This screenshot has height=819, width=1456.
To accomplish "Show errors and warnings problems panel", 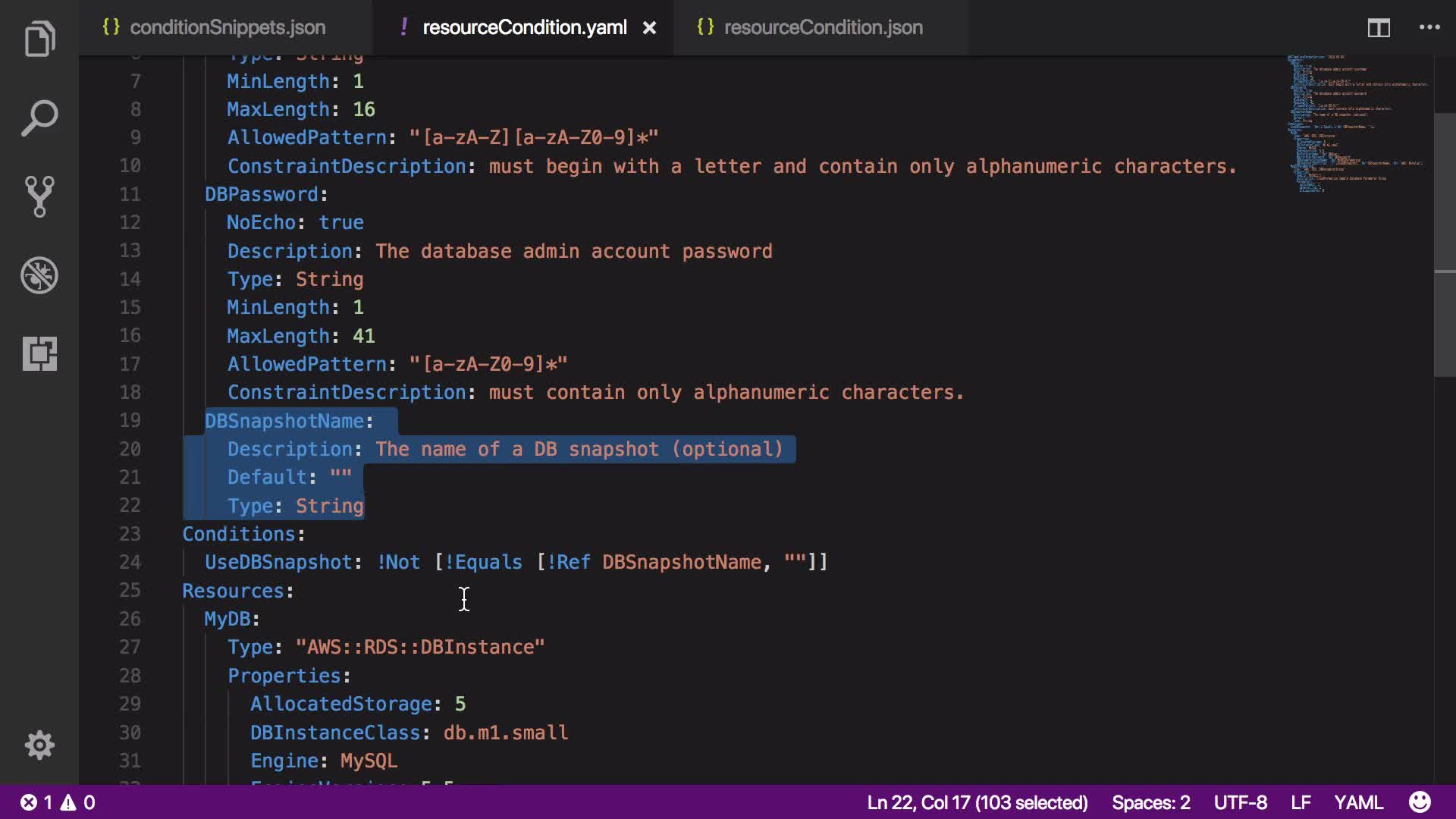I will (58, 802).
